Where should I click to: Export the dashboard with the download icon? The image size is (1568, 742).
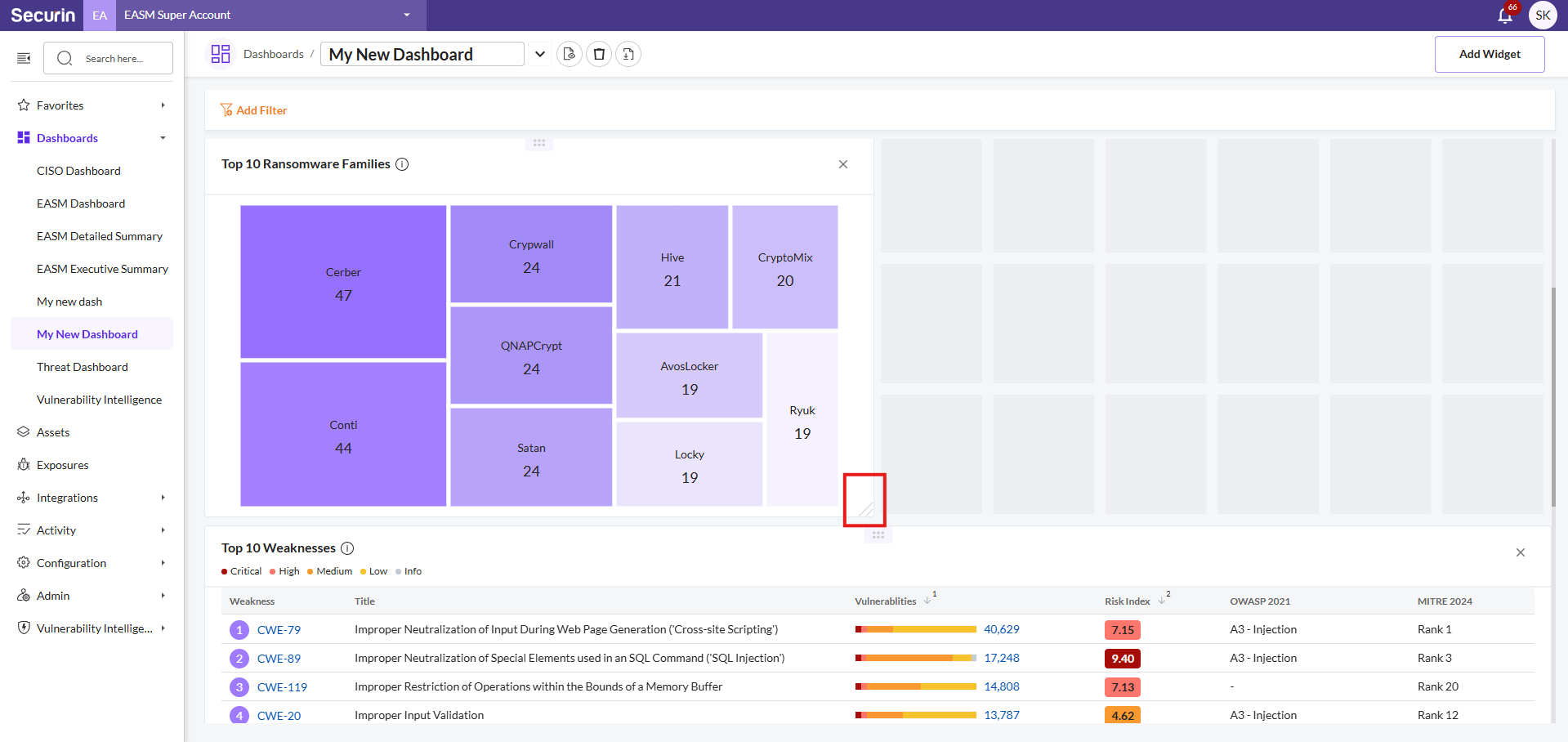coord(628,54)
